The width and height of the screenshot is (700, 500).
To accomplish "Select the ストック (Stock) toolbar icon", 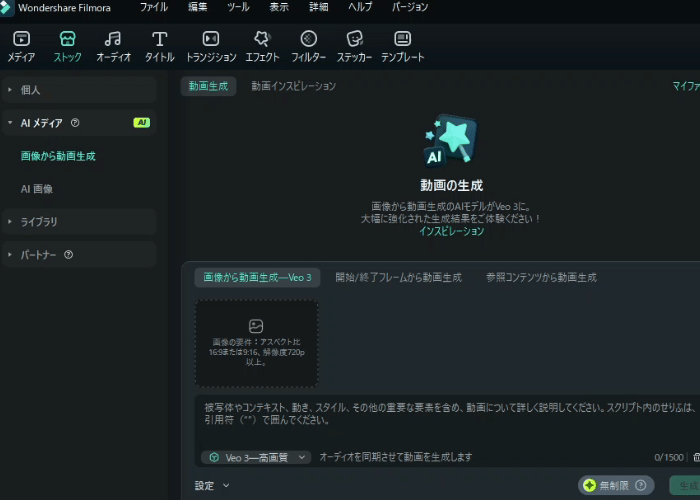I will (x=67, y=39).
